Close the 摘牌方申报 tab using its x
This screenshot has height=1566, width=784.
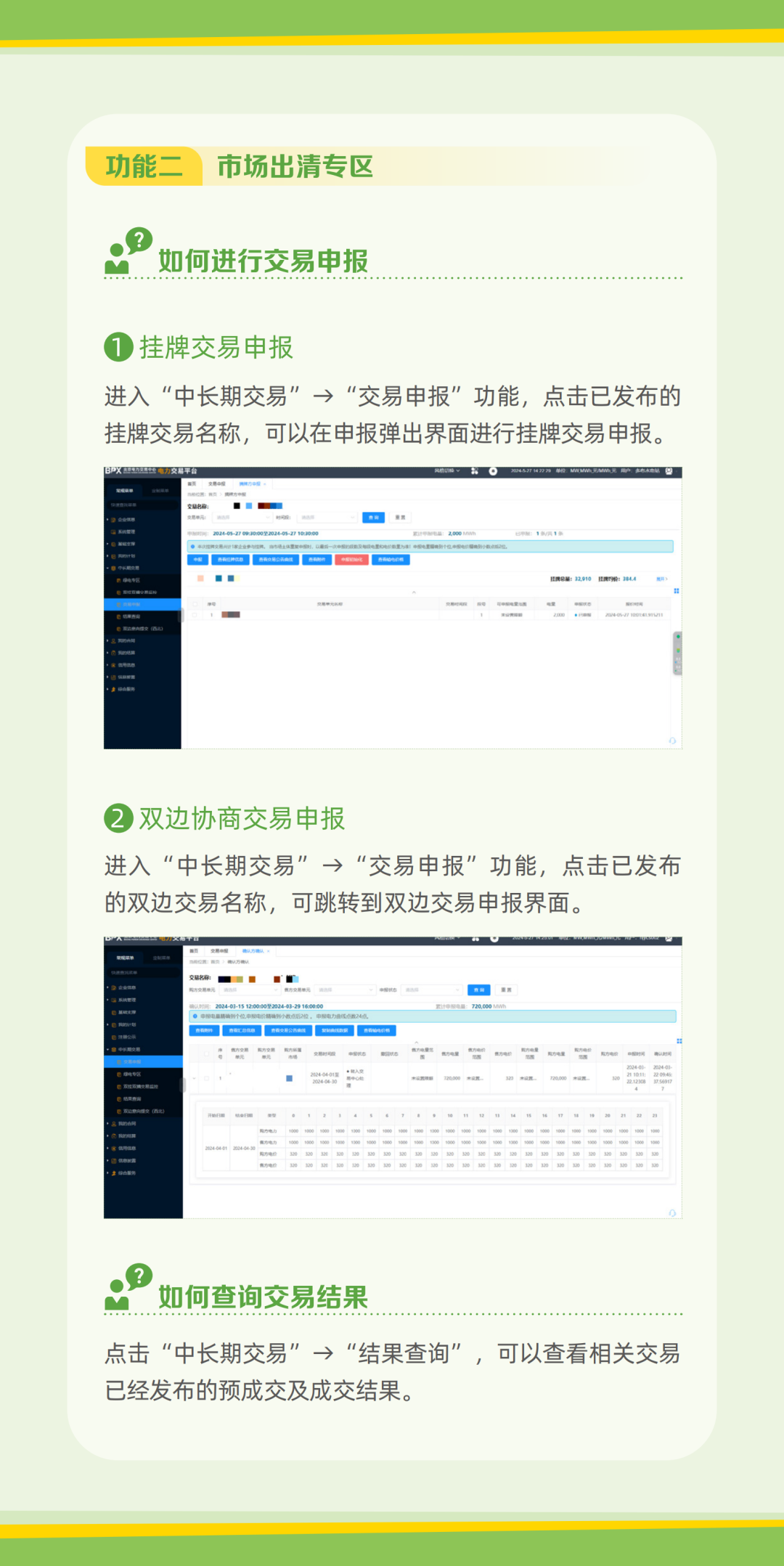click(264, 484)
